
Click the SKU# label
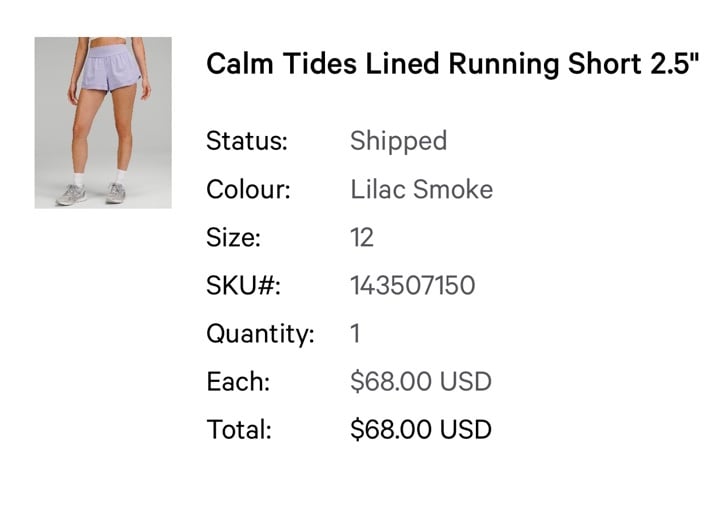coord(243,285)
